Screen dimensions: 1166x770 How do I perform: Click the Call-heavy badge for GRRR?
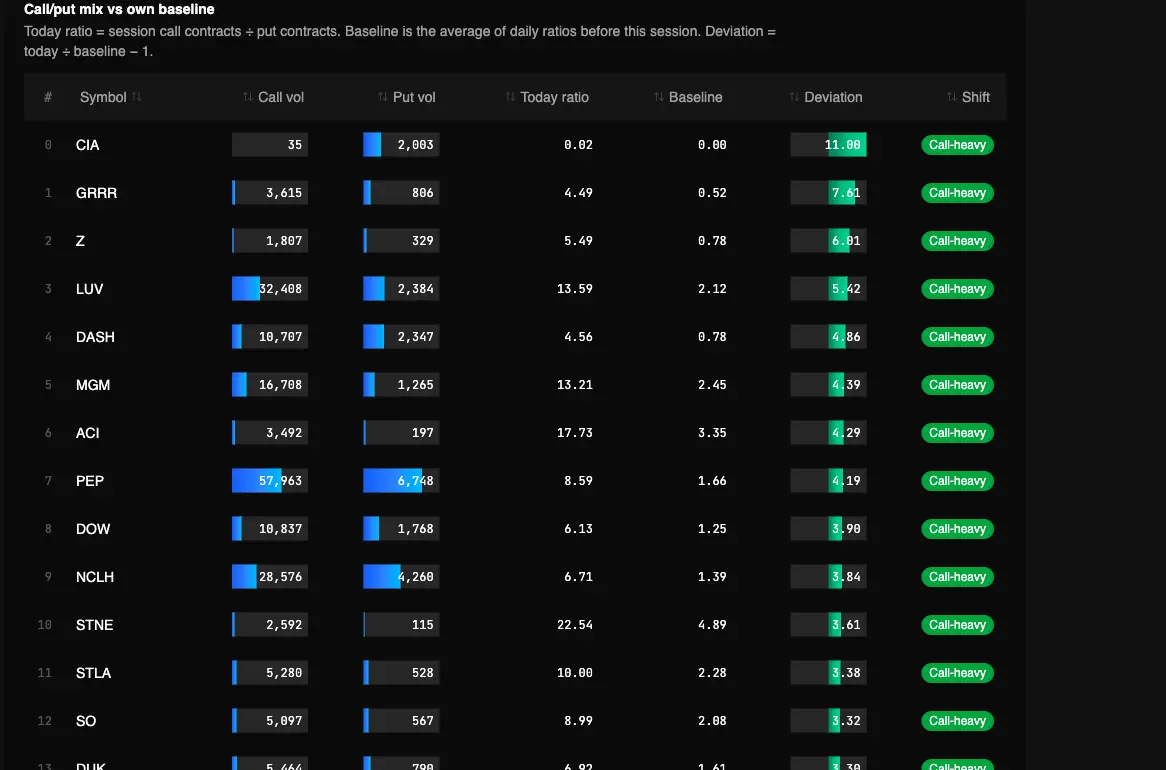(957, 193)
